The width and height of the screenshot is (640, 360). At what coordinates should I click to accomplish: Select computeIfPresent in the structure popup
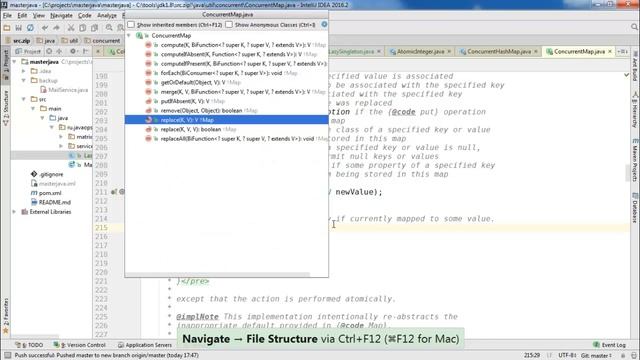coord(227,64)
